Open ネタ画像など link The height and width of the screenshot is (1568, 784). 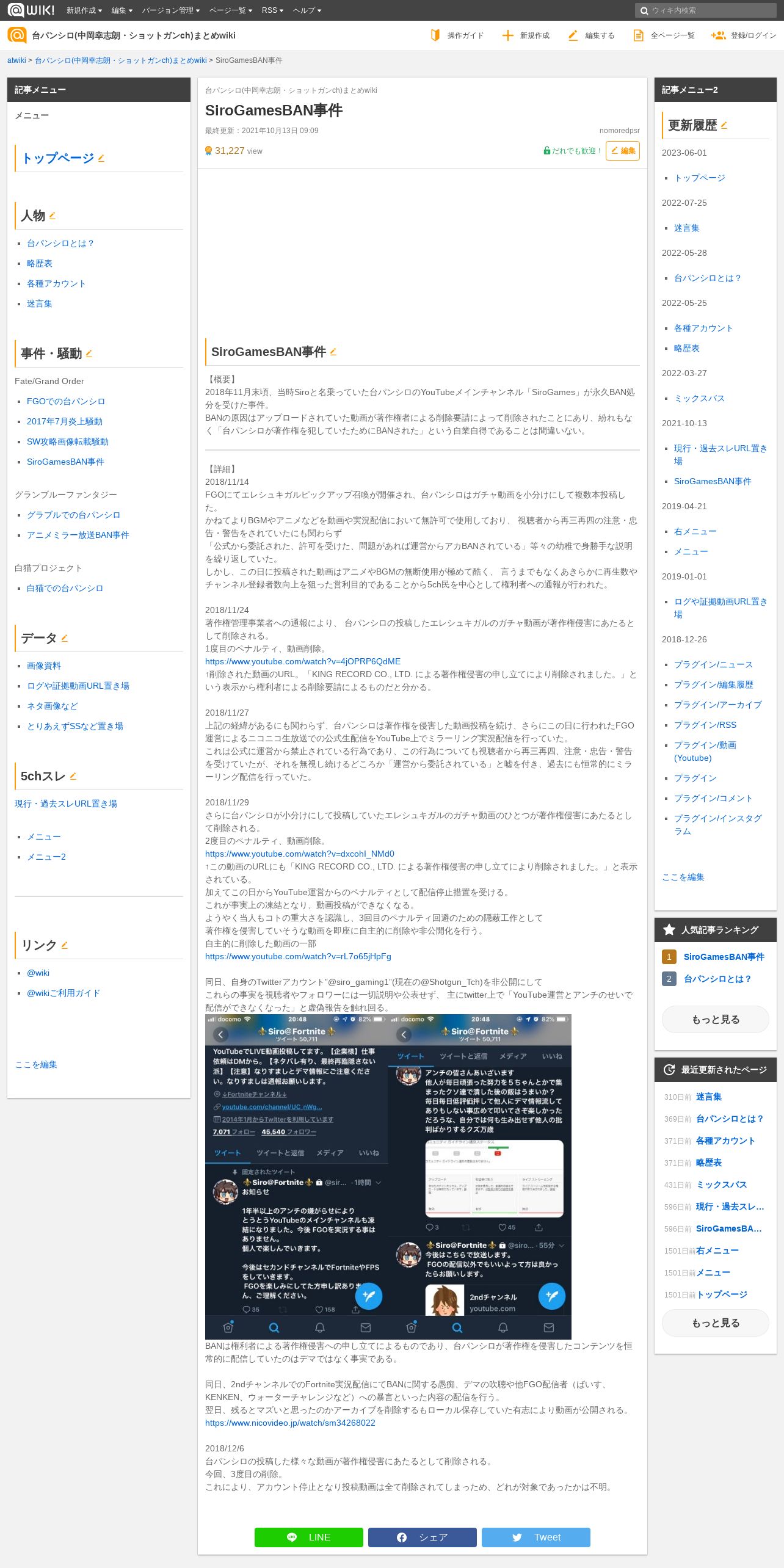tap(53, 706)
